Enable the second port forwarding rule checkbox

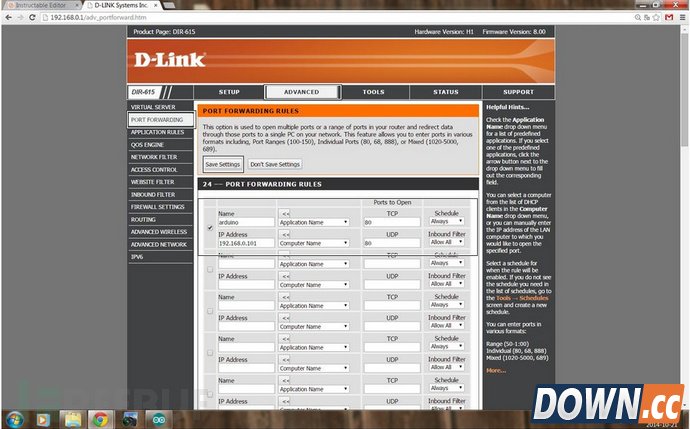click(208, 270)
